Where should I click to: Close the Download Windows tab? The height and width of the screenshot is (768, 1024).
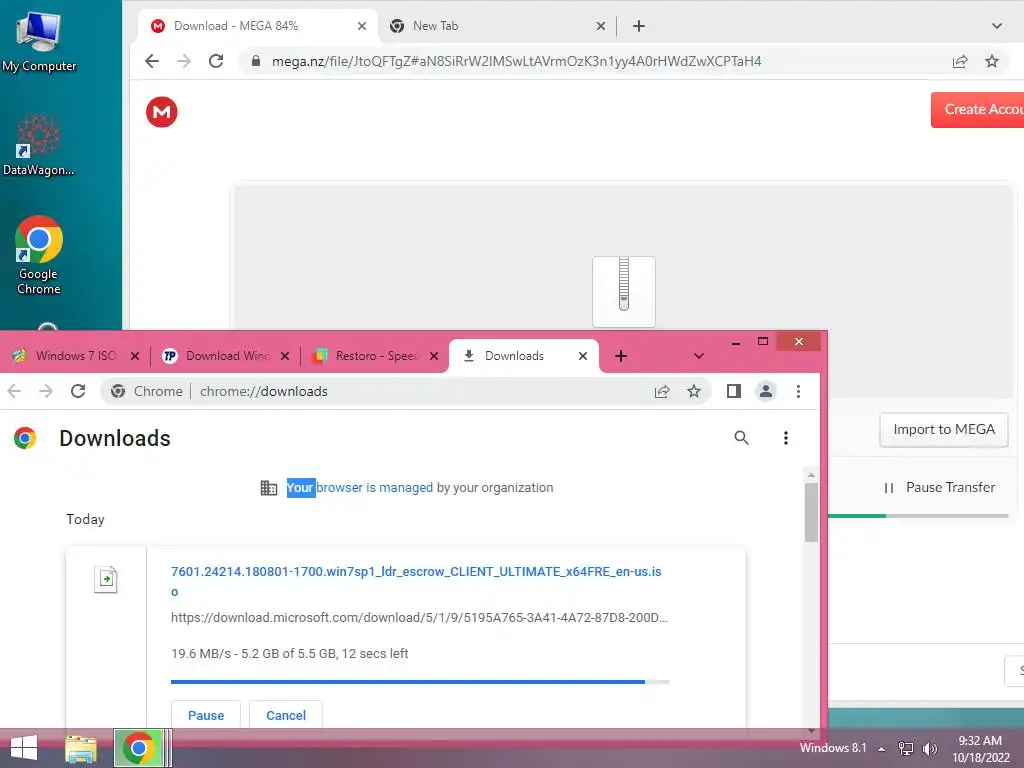pyautogui.click(x=285, y=356)
